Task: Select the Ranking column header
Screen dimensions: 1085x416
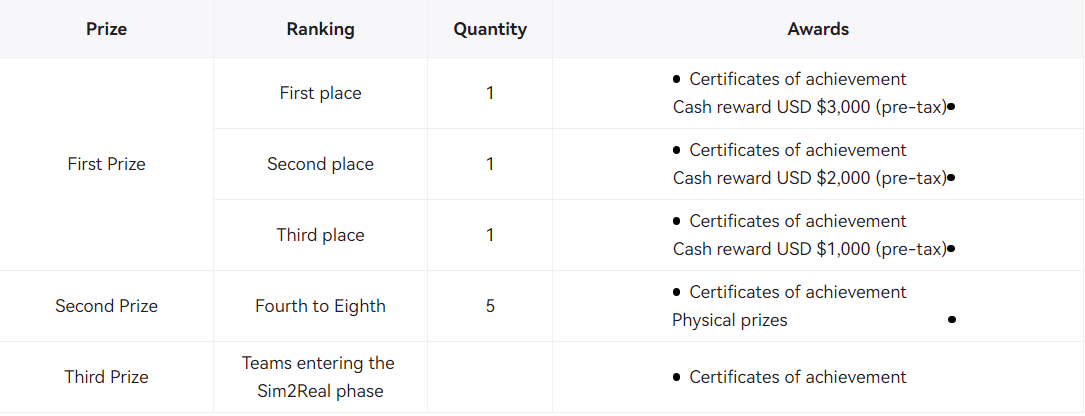Action: 320,29
